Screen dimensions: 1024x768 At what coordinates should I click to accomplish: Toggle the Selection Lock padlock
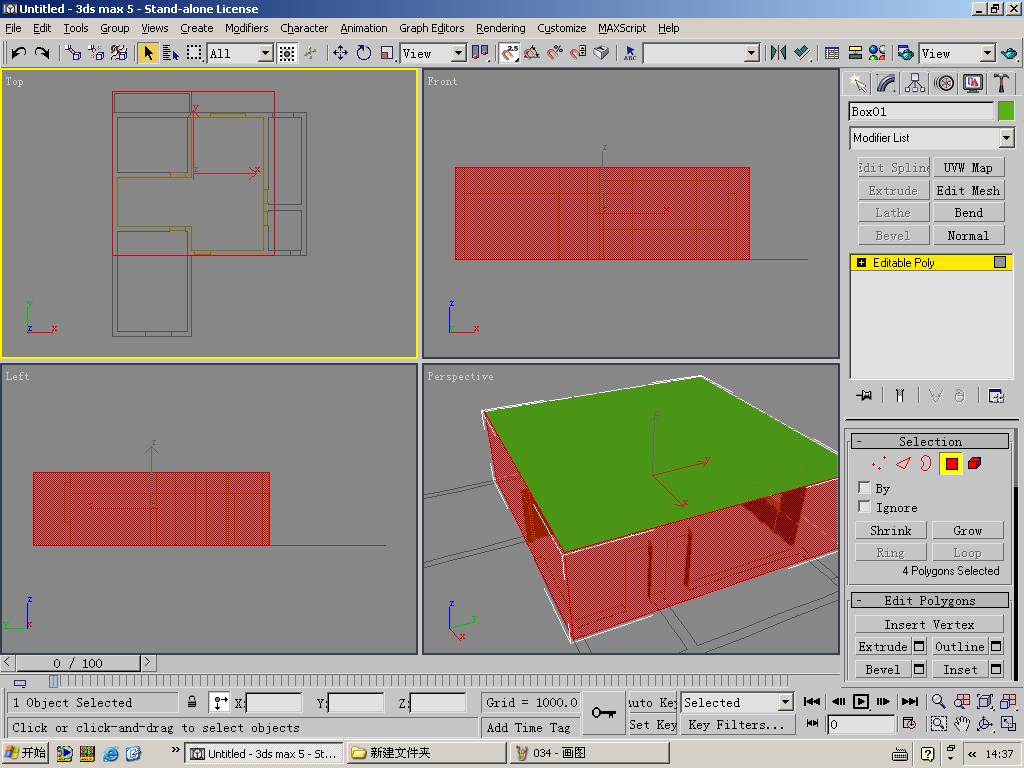click(x=192, y=702)
